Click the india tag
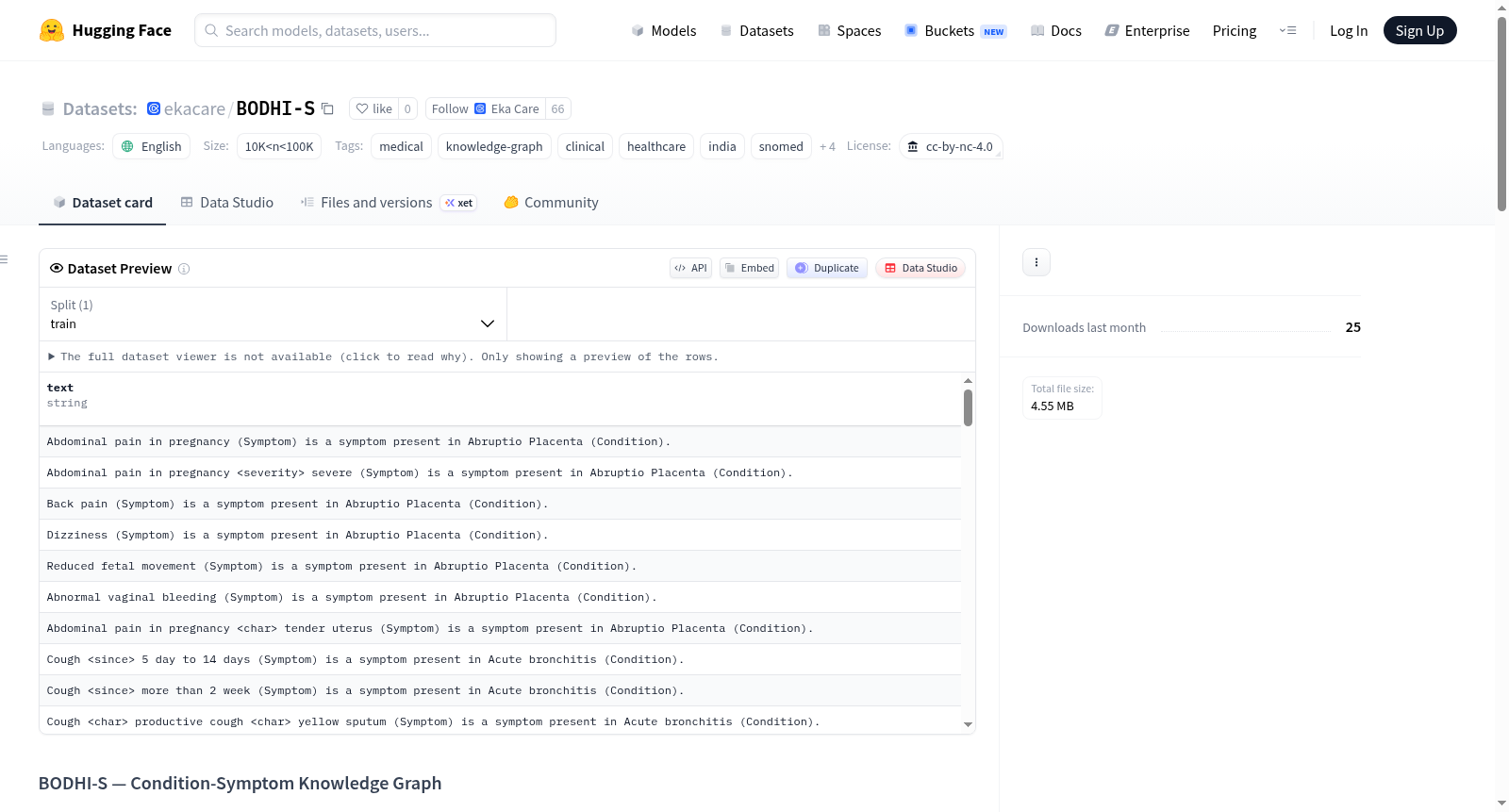Viewport: 1509px width, 812px height. [x=722, y=146]
